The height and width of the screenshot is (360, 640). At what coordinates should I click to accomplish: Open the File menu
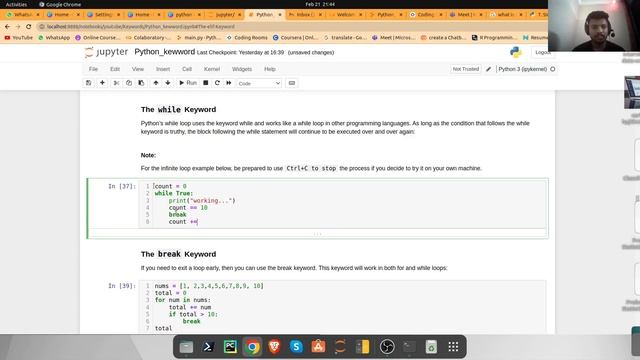pos(93,69)
